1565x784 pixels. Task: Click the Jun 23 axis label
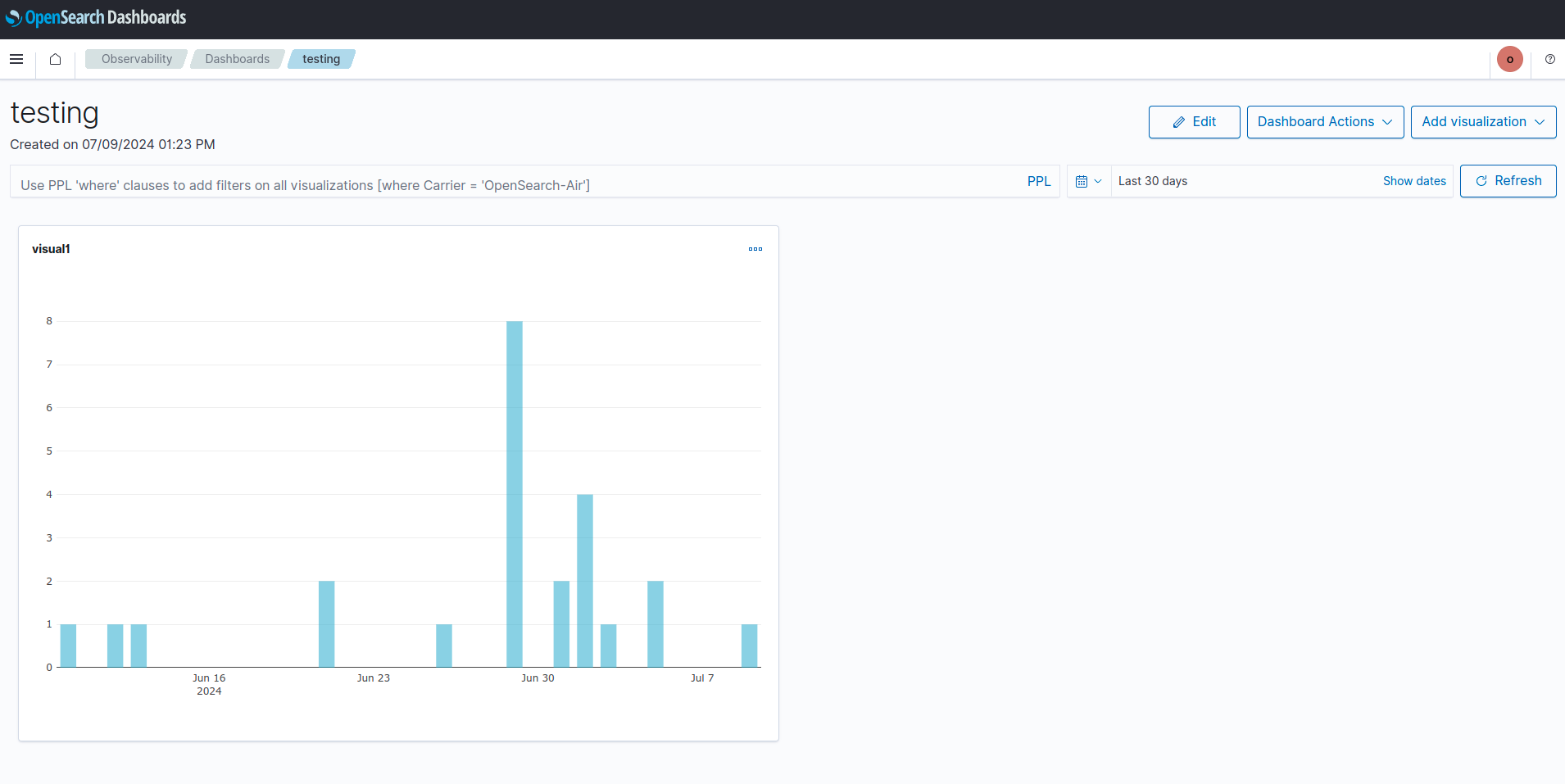(374, 678)
